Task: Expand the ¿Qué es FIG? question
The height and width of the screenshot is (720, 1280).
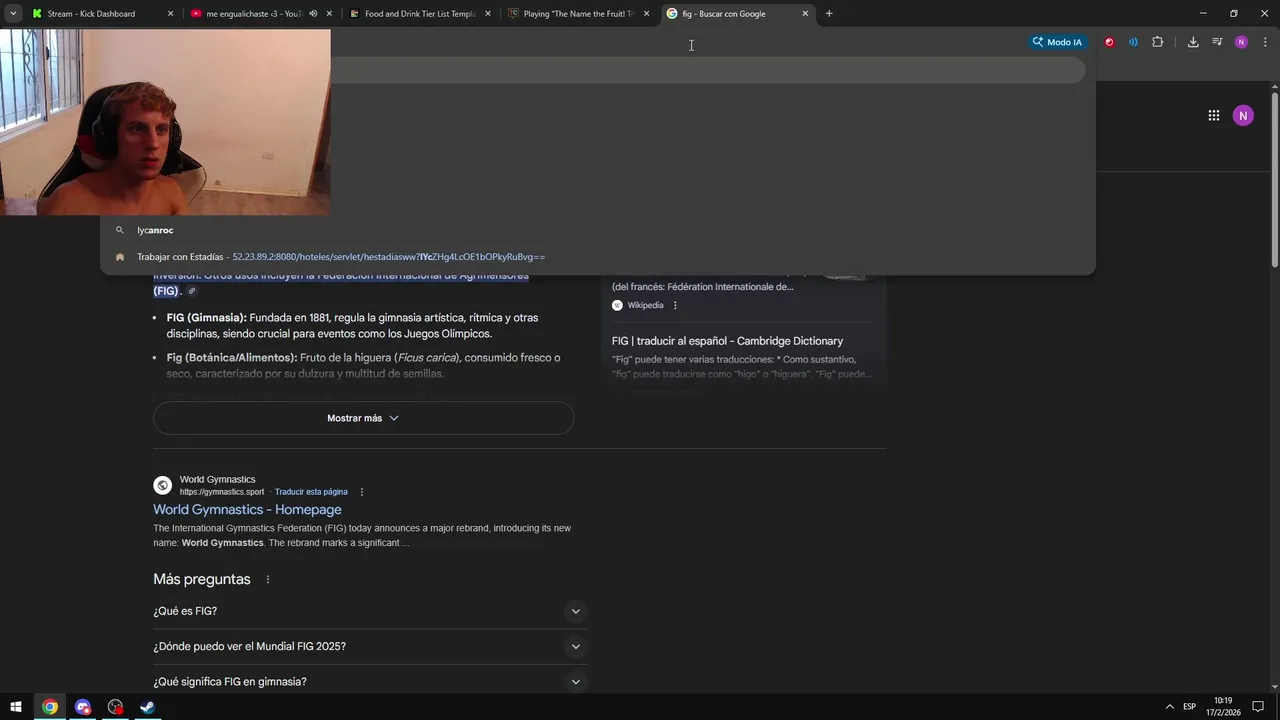Action: coord(370,611)
